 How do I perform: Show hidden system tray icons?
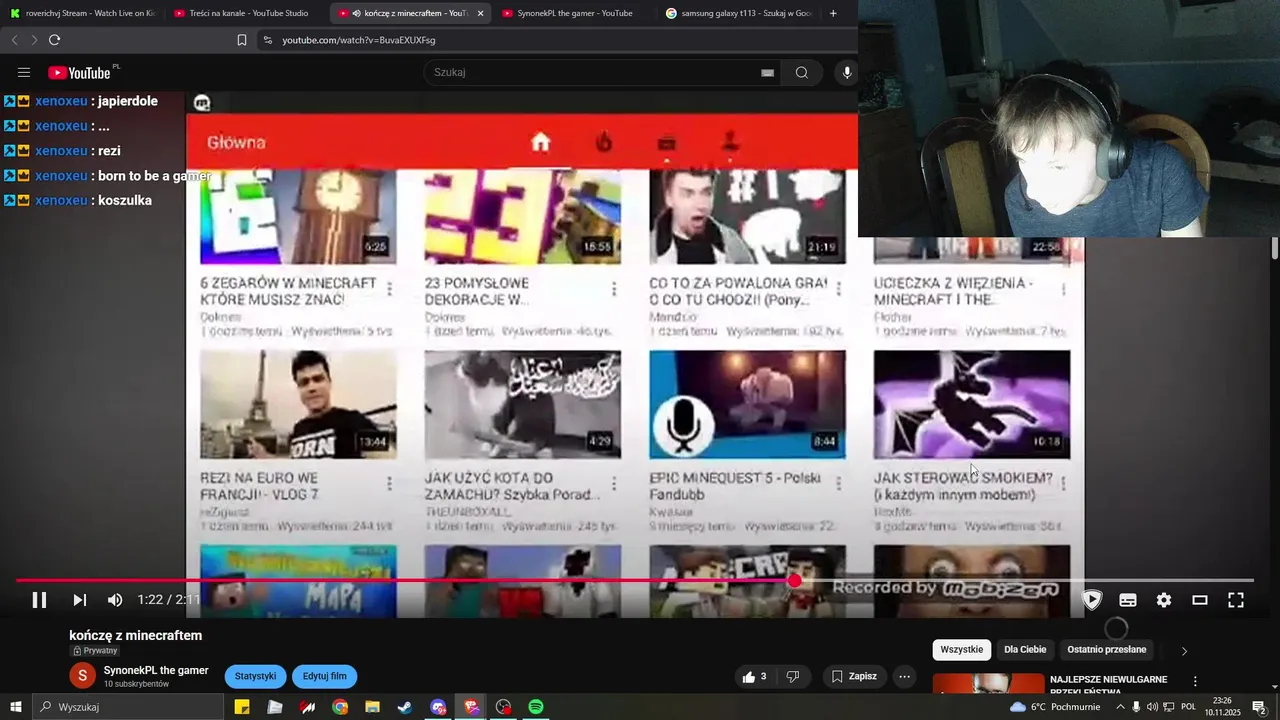1120,707
